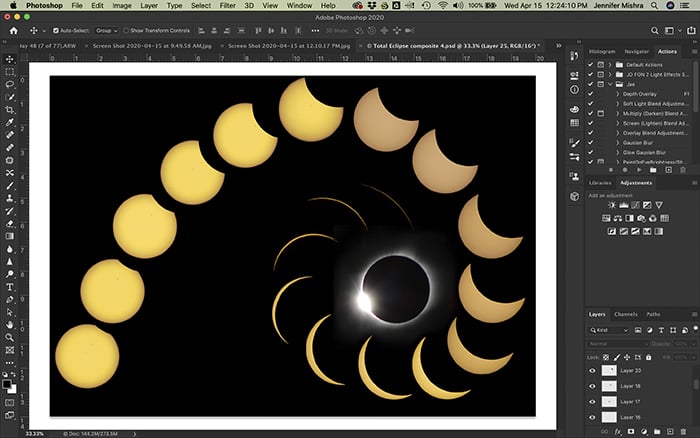The width and height of the screenshot is (700, 438).
Task: Toggle Default Actions checkmark
Action: (x=591, y=65)
